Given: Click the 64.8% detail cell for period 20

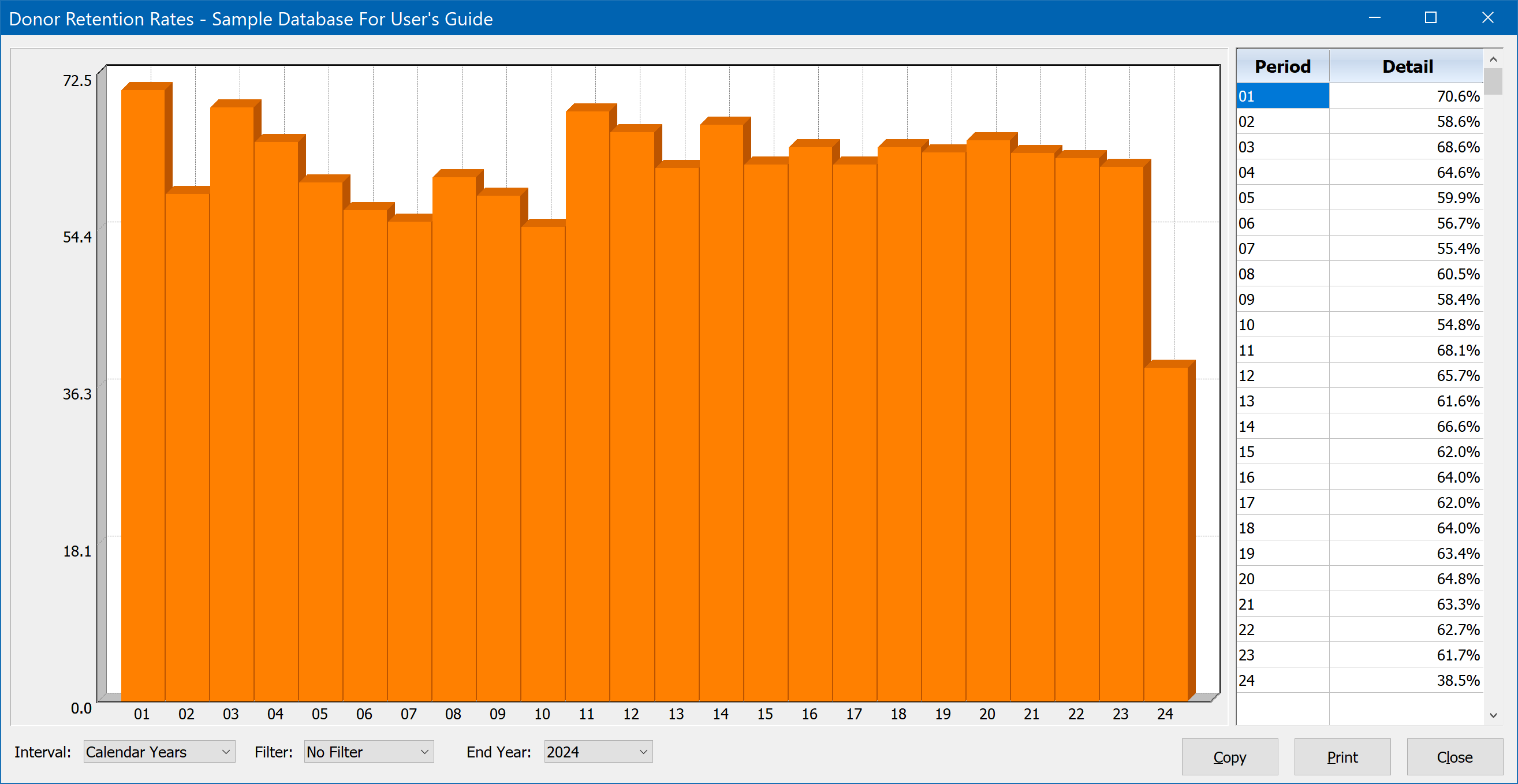Looking at the screenshot, I should (1407, 578).
